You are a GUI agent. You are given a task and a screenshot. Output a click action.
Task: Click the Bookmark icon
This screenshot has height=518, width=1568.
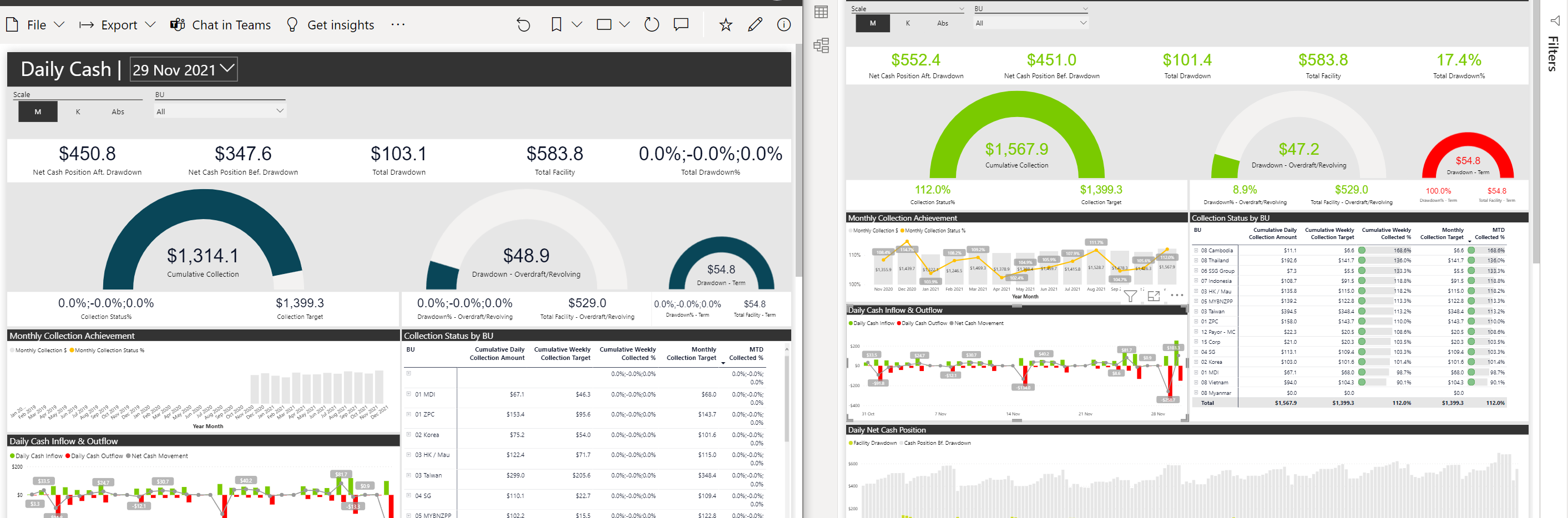(556, 25)
